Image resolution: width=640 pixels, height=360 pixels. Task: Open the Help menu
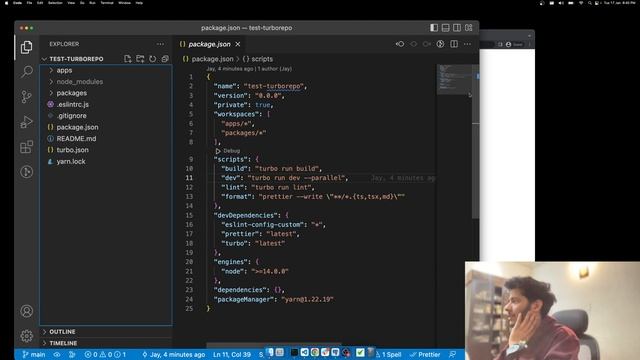(x=139, y=3)
